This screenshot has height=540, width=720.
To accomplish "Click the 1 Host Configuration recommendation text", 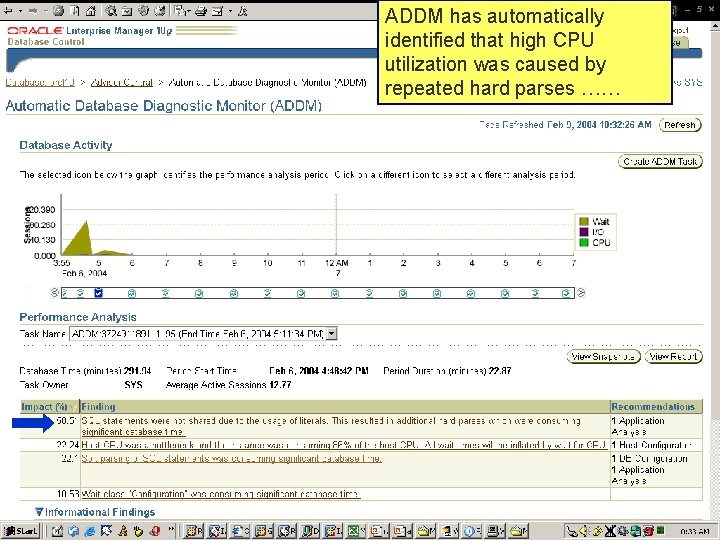I will point(651,445).
